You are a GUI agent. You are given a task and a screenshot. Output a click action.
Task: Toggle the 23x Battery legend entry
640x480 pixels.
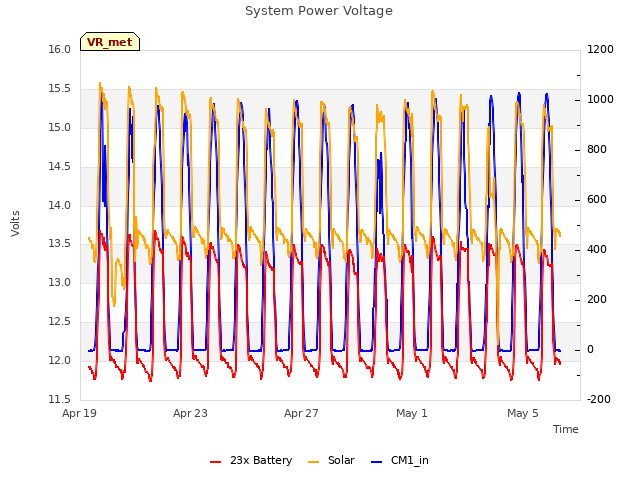pos(251,460)
